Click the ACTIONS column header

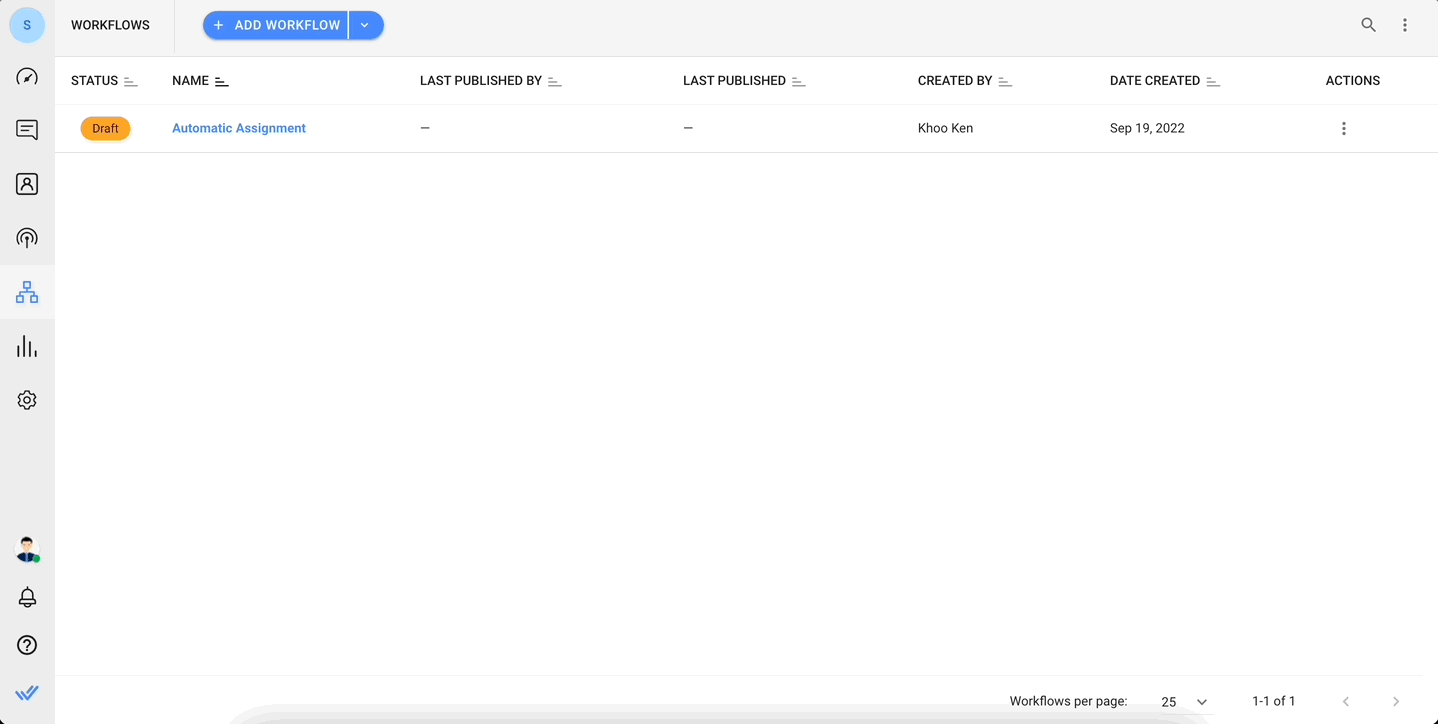coord(1353,81)
